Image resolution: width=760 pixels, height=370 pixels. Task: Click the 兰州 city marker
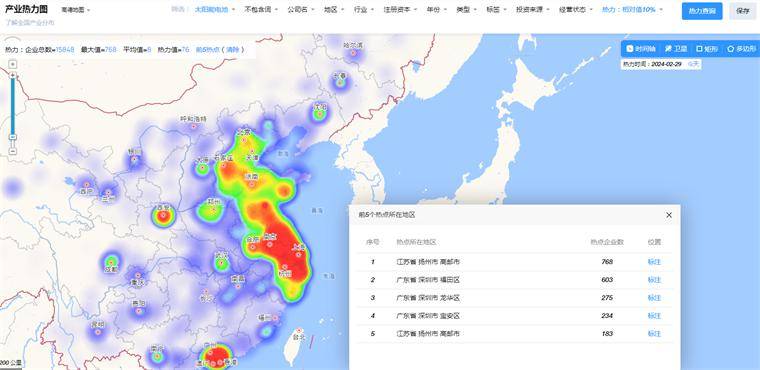[109, 193]
